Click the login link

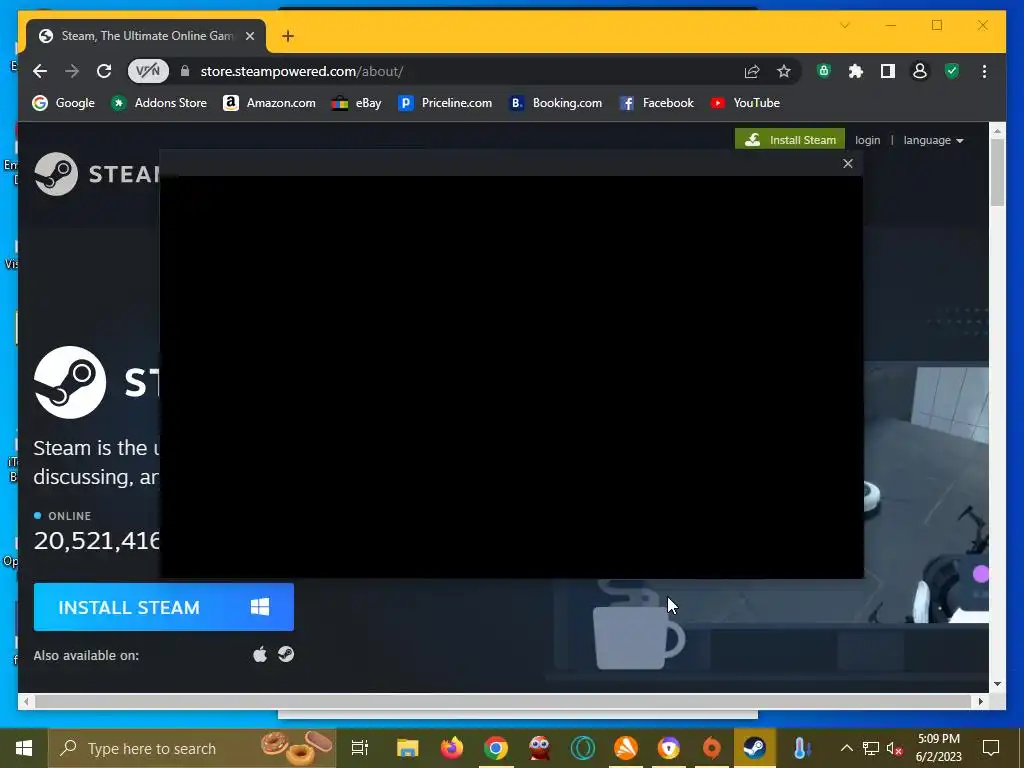point(867,140)
